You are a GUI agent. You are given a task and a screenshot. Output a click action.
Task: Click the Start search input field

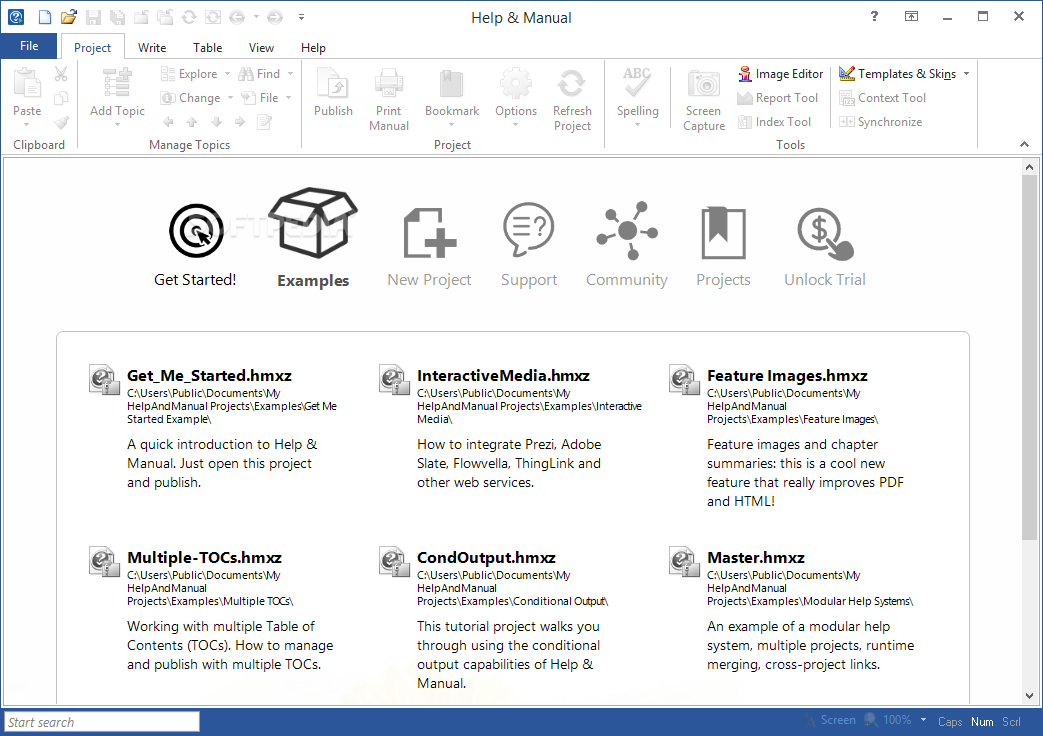coord(102,722)
